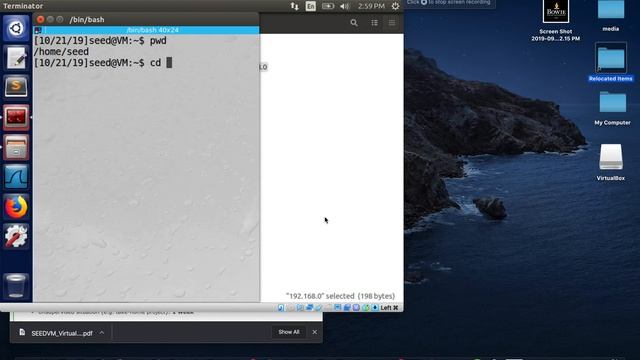This screenshot has width=640, height=360.
Task: Switch Files window to list view
Action: [x=374, y=23]
